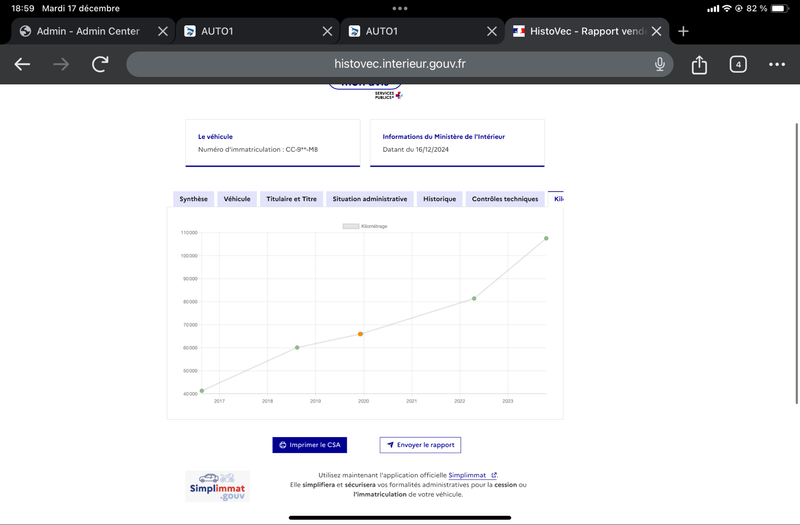Select the 2022 data point near 81000
The height and width of the screenshot is (525, 800).
click(x=474, y=298)
